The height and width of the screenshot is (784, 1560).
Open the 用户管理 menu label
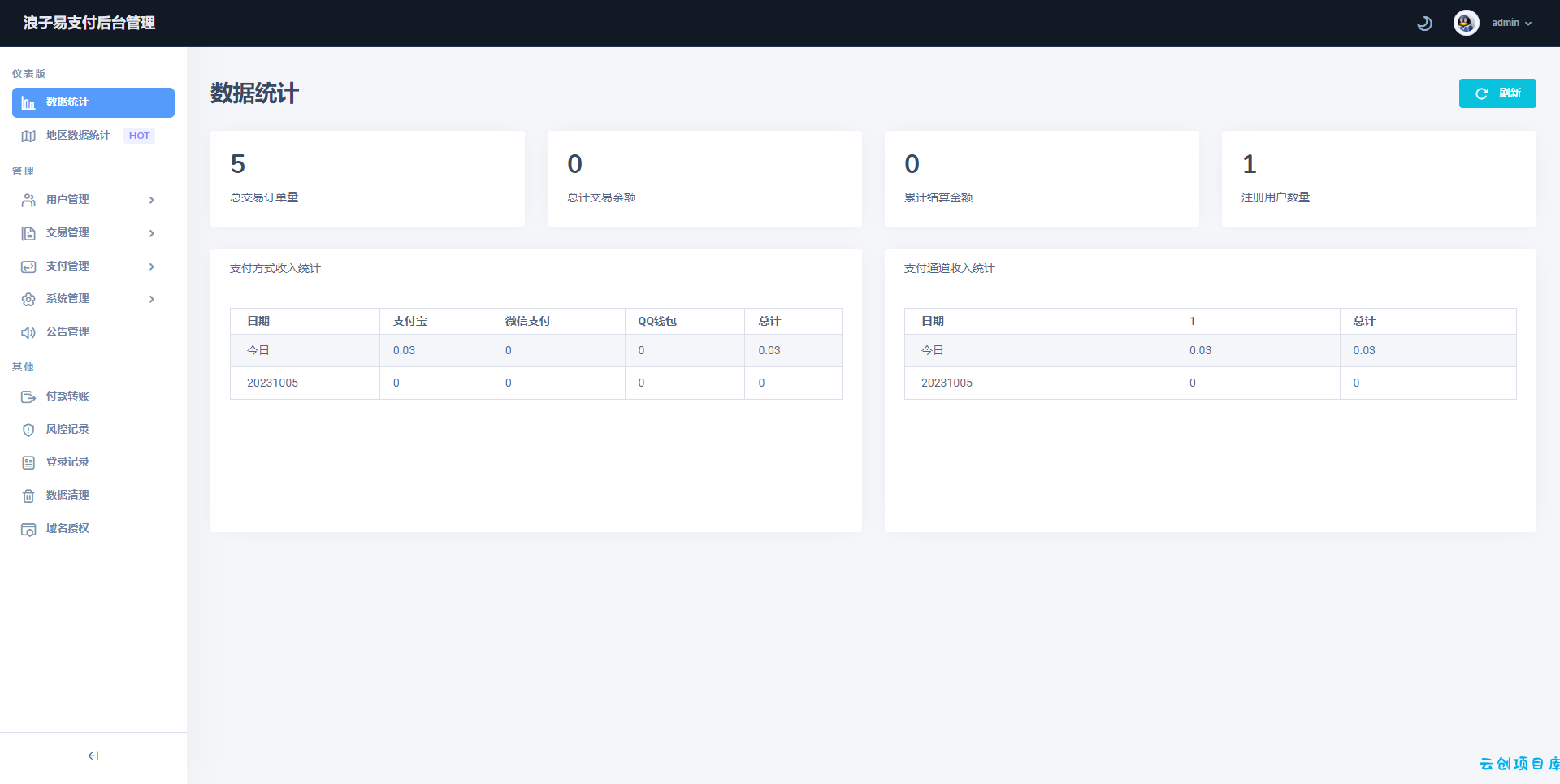[67, 199]
